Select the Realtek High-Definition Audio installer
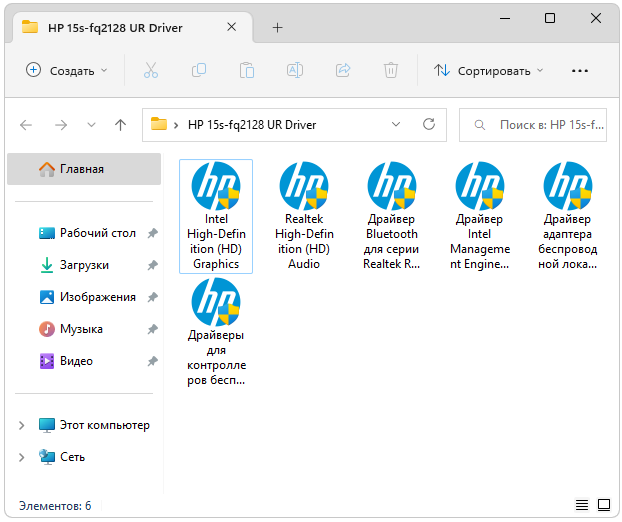 point(304,215)
